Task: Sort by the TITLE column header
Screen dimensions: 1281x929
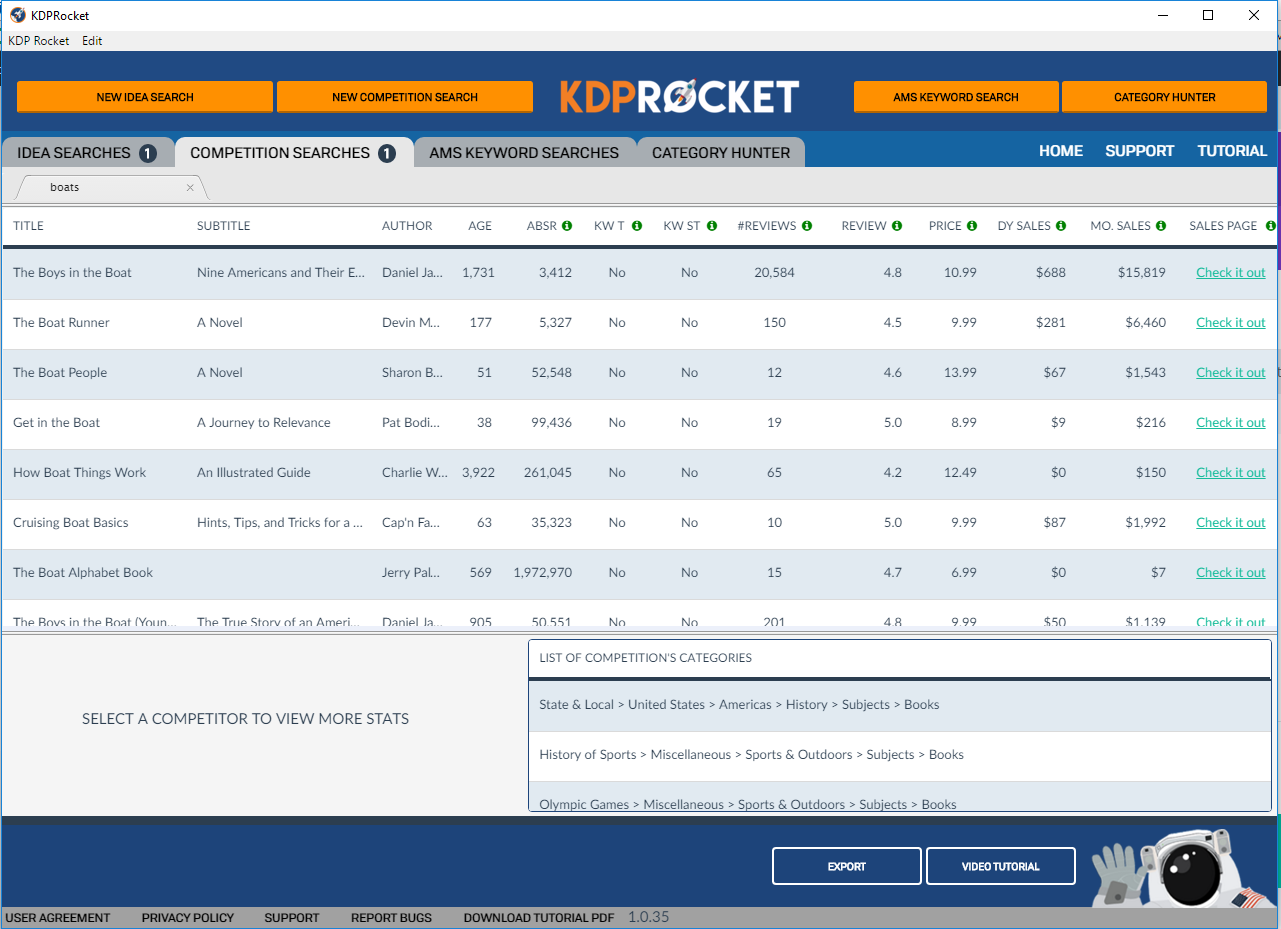Action: (x=28, y=226)
